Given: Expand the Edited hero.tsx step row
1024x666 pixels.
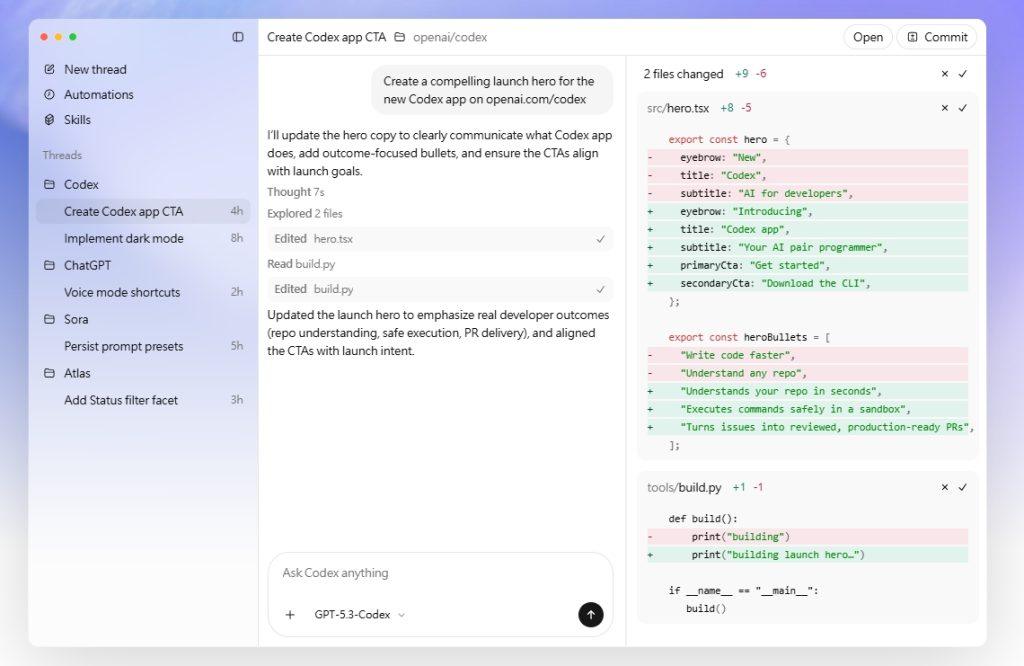Looking at the screenshot, I should coord(440,239).
